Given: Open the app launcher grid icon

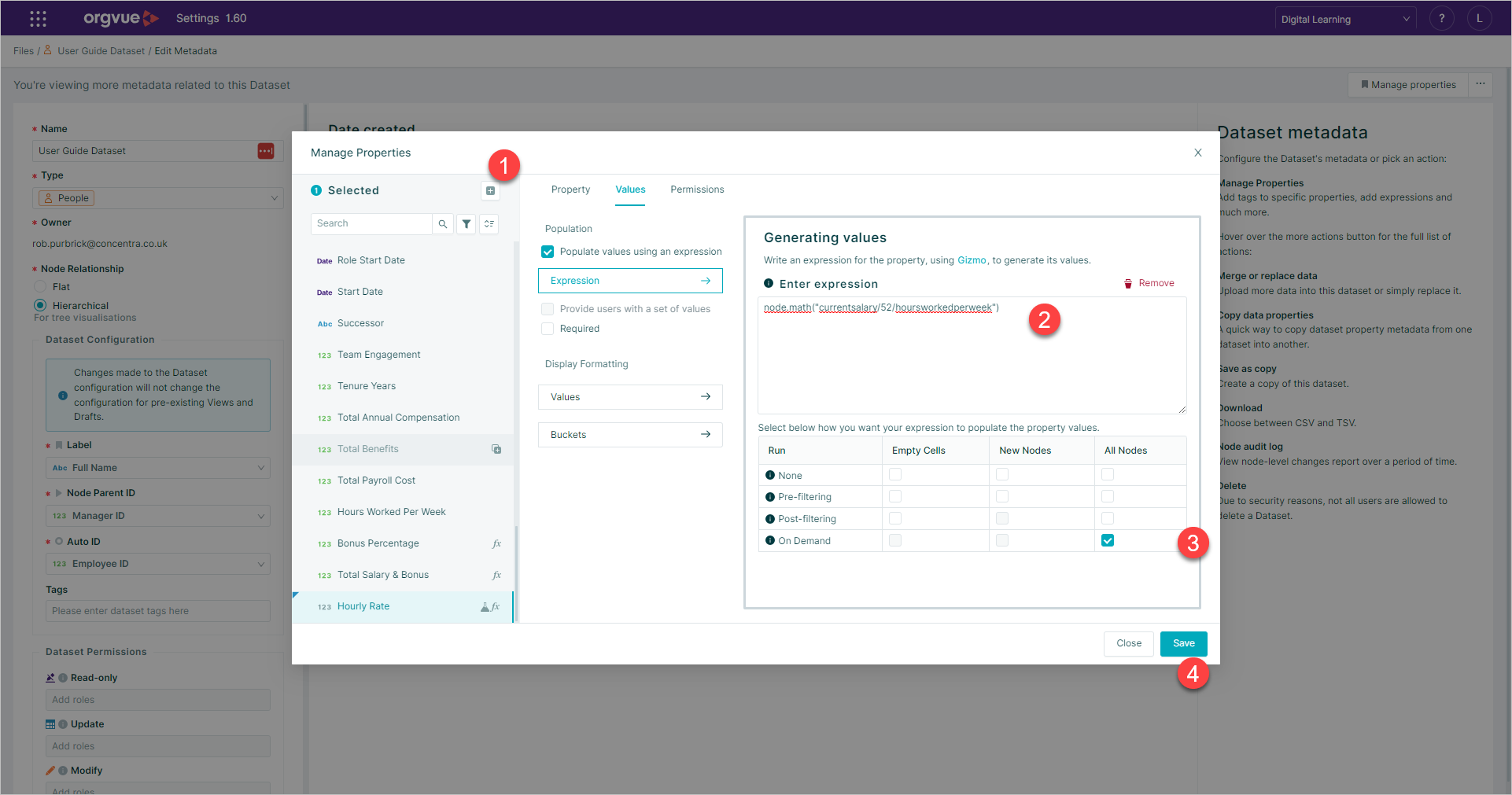Looking at the screenshot, I should tap(38, 18).
